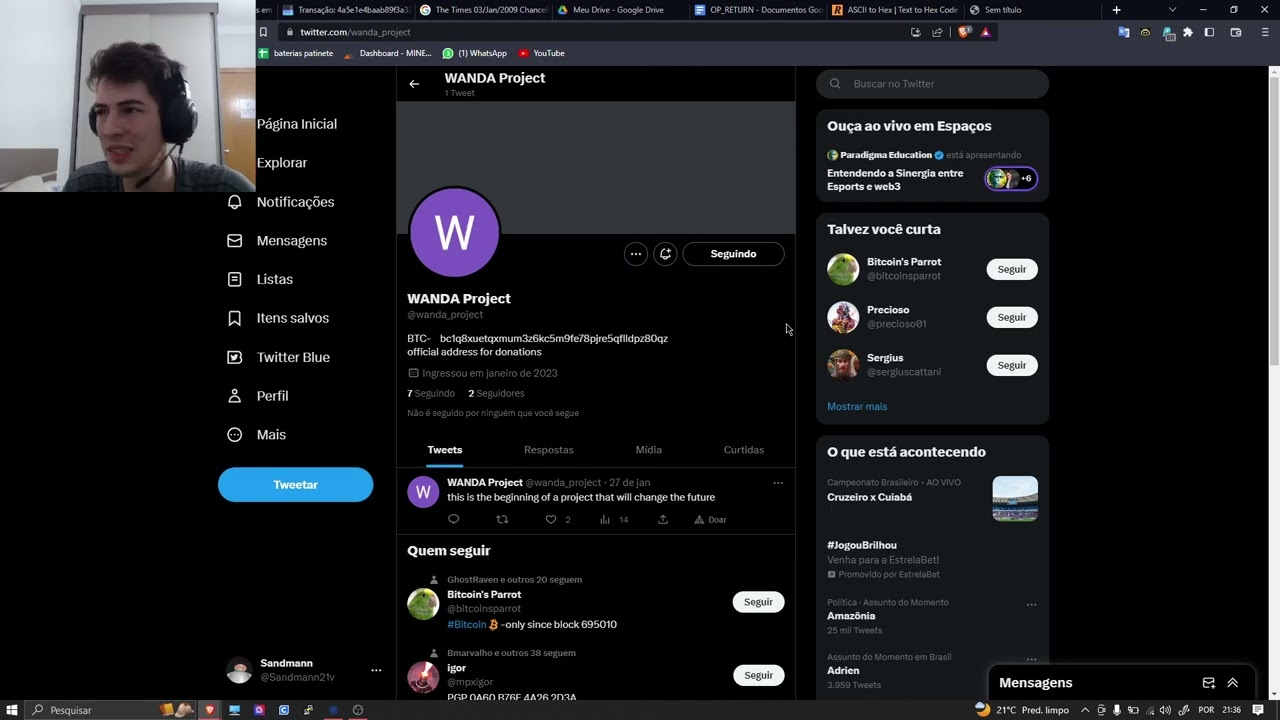
Task: Open WhatsApp bookmark in bookmarks bar
Action: (475, 53)
